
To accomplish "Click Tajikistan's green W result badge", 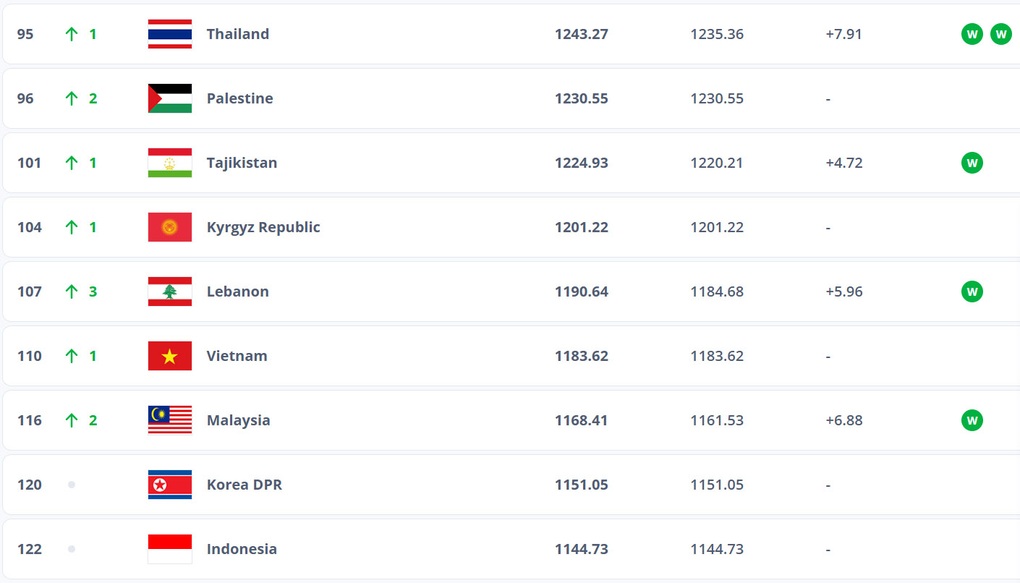I will (x=971, y=162).
